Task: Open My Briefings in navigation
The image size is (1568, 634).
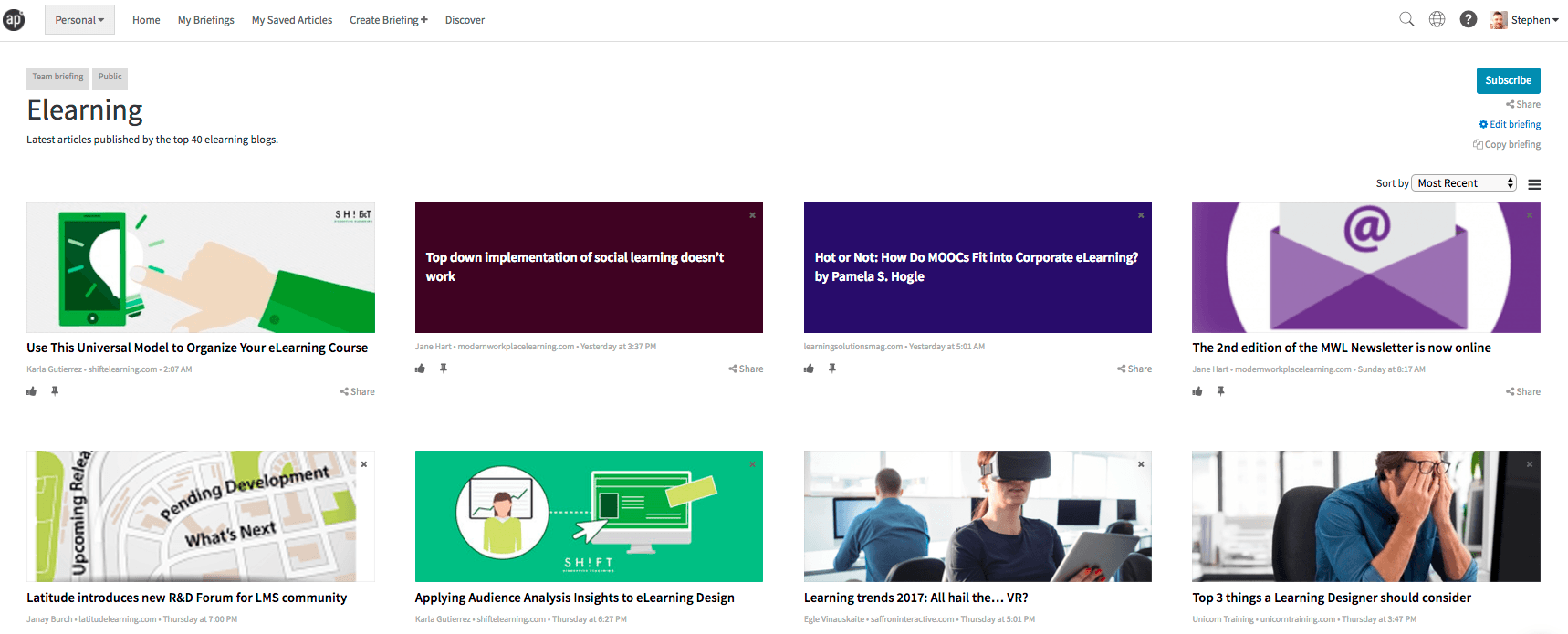Action: click(205, 20)
